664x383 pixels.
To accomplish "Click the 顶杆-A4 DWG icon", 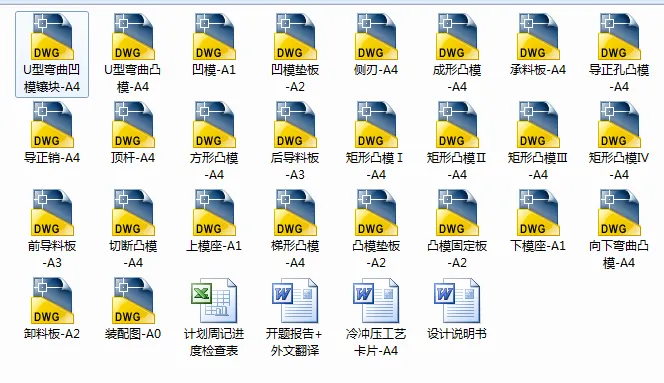I will coord(133,125).
